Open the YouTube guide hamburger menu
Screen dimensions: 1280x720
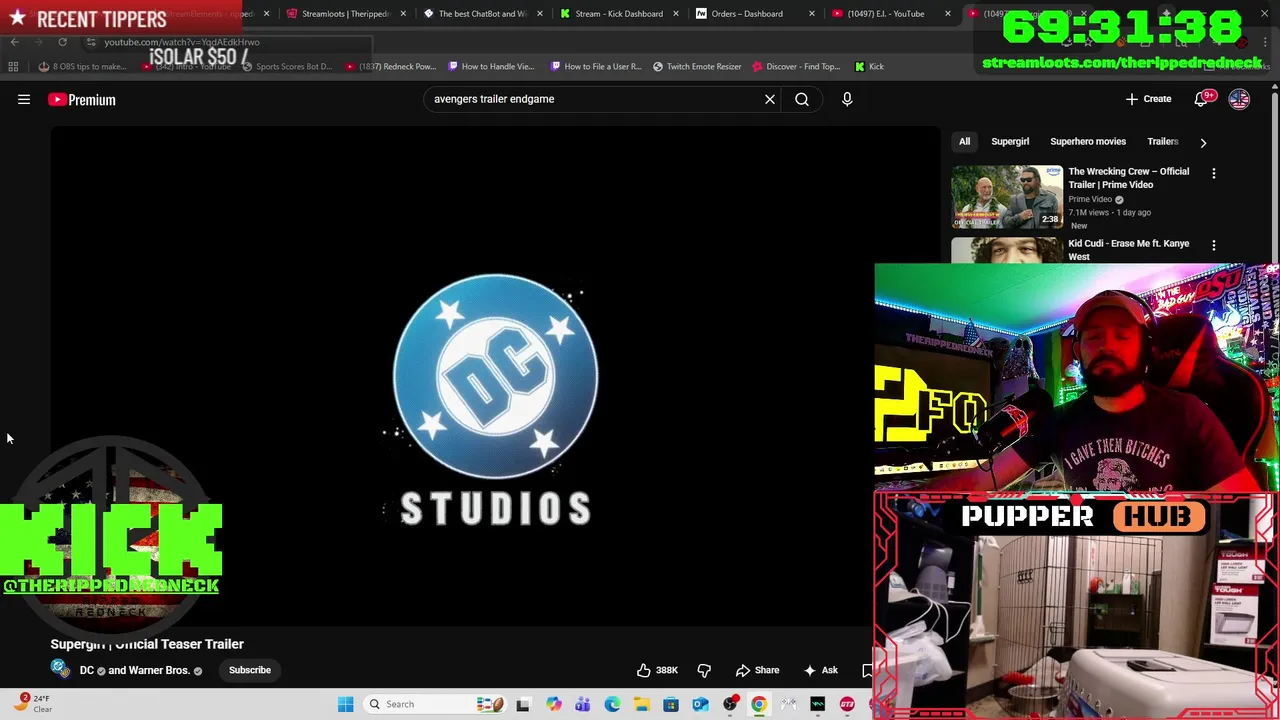pyautogui.click(x=24, y=99)
